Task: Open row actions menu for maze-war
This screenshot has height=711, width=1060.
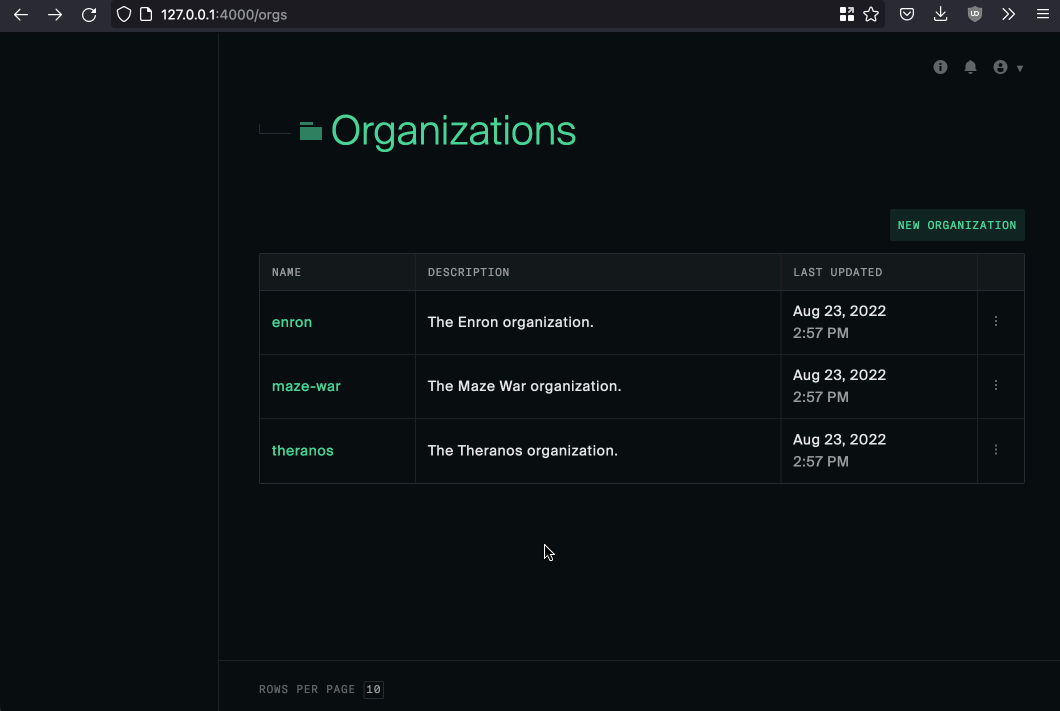Action: tap(996, 385)
